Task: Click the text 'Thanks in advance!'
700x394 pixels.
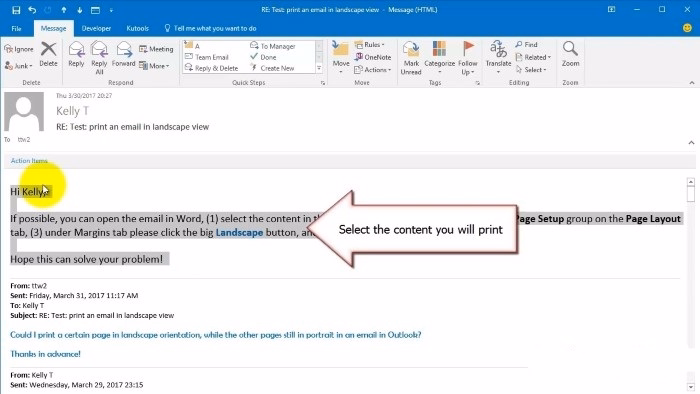Action: click(x=46, y=354)
